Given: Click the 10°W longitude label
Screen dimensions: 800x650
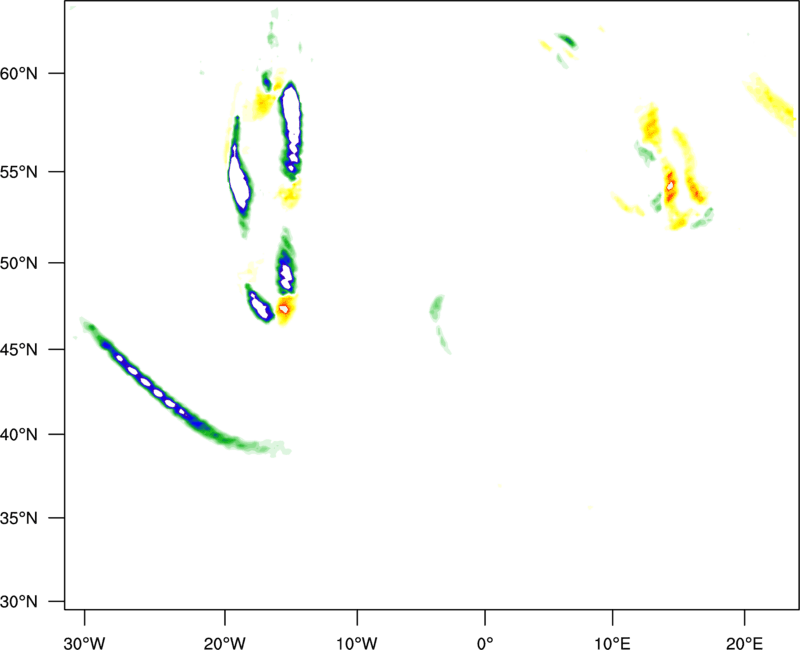Looking at the screenshot, I should [x=357, y=643].
